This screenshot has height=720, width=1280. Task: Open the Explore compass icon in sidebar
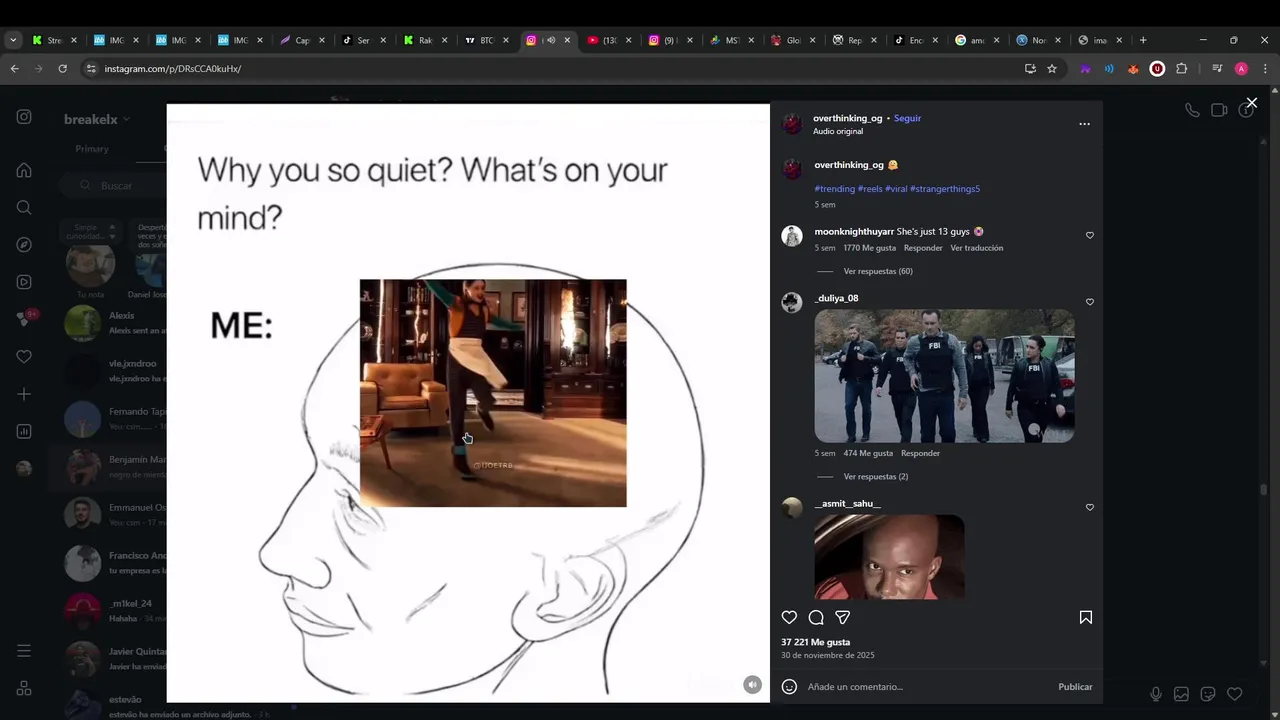coord(24,245)
